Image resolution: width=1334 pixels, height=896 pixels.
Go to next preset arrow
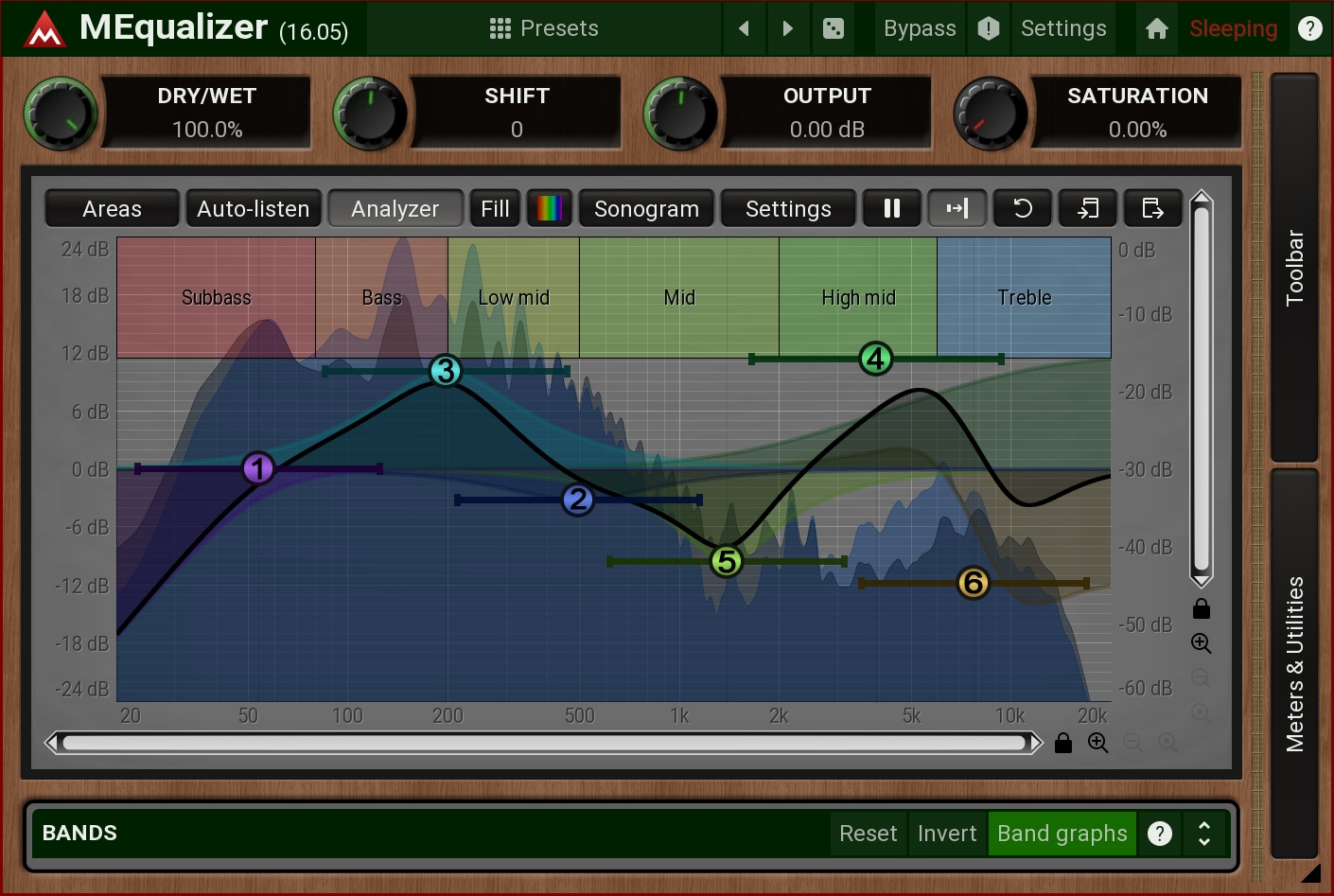[x=787, y=28]
